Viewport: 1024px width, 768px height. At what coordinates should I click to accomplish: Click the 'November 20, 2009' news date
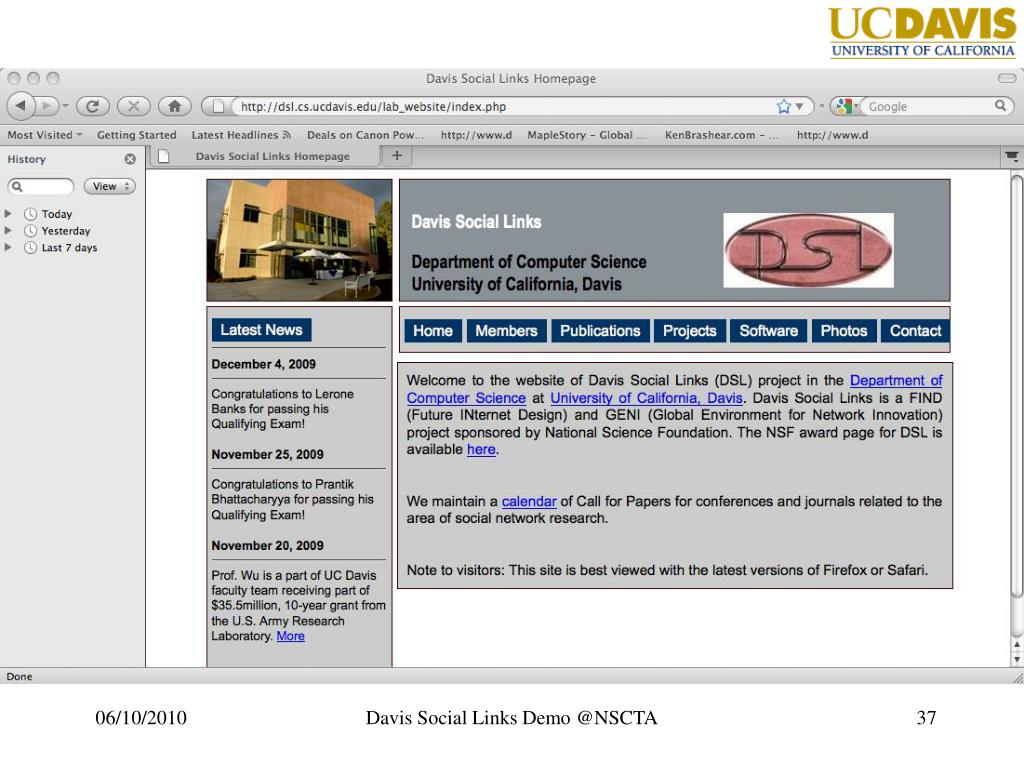pos(267,546)
